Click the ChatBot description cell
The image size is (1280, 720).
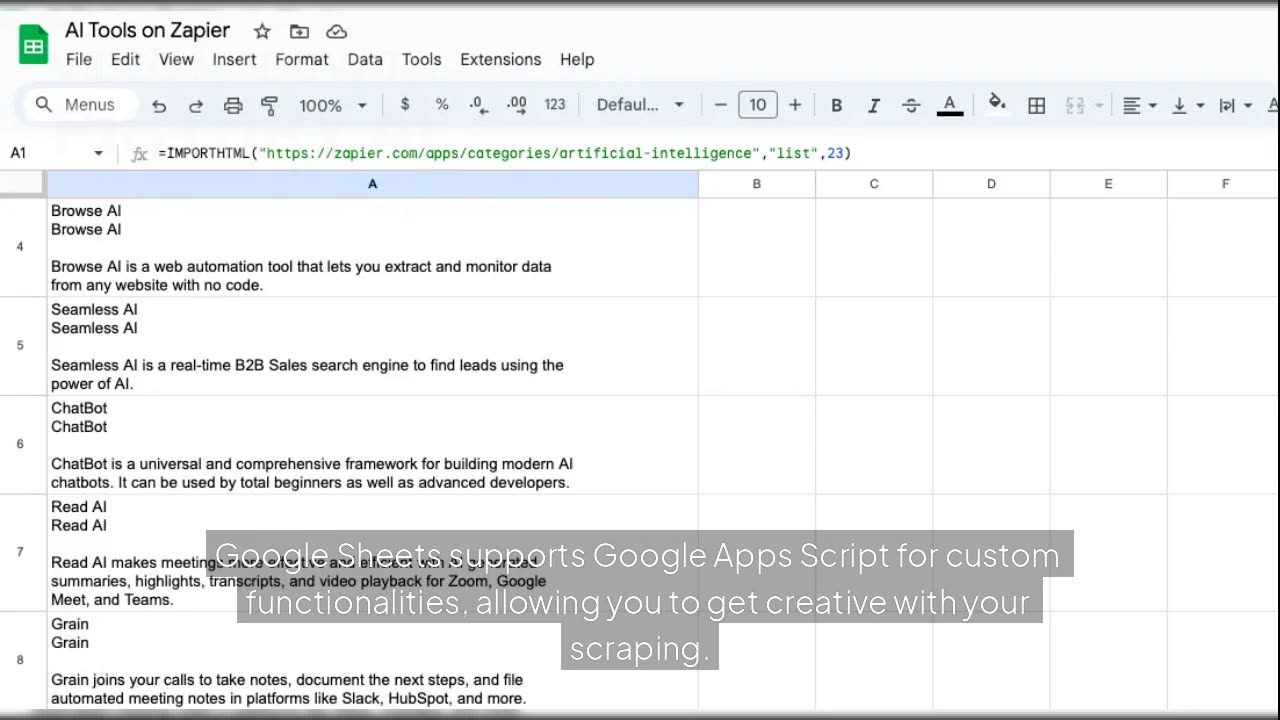click(372, 444)
